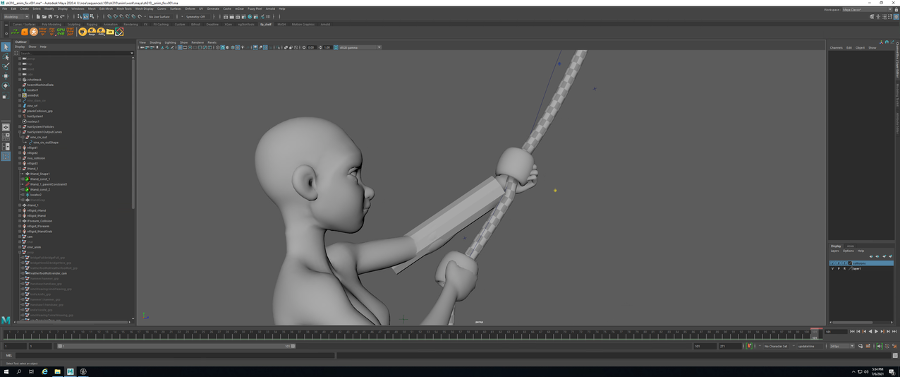Open the Script Editor icon
This screenshot has width=902, height=377.
point(895,356)
